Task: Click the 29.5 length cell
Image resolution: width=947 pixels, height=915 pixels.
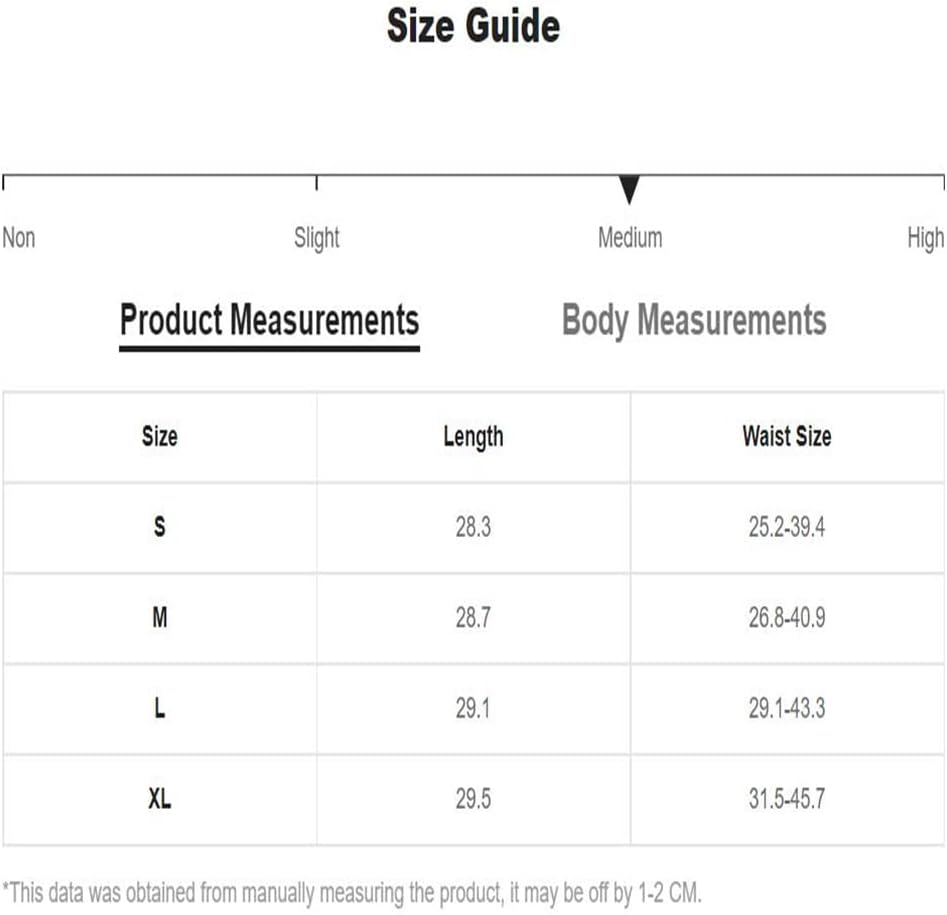Action: point(474,799)
